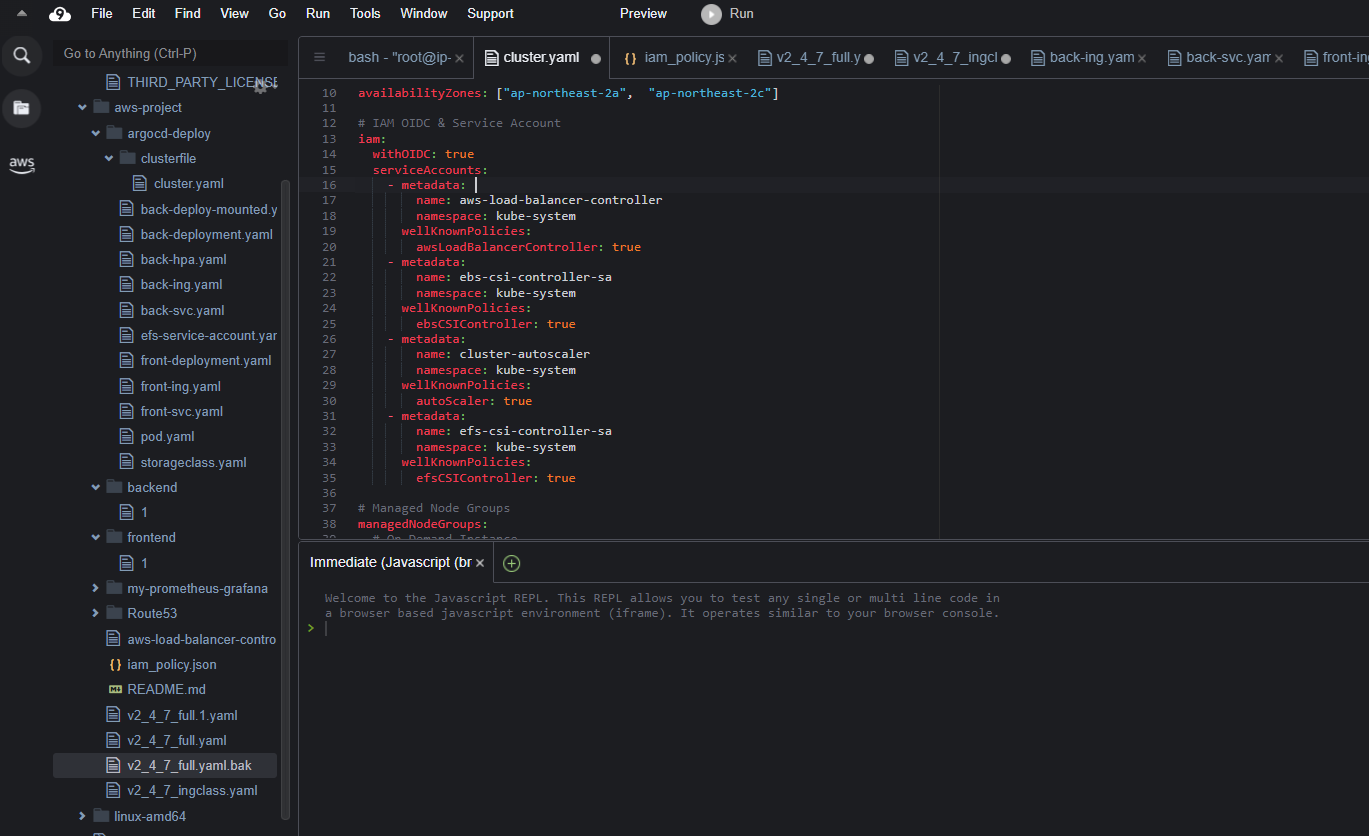Expand the Route53 folder
The width and height of the screenshot is (1369, 836).
pos(96,613)
